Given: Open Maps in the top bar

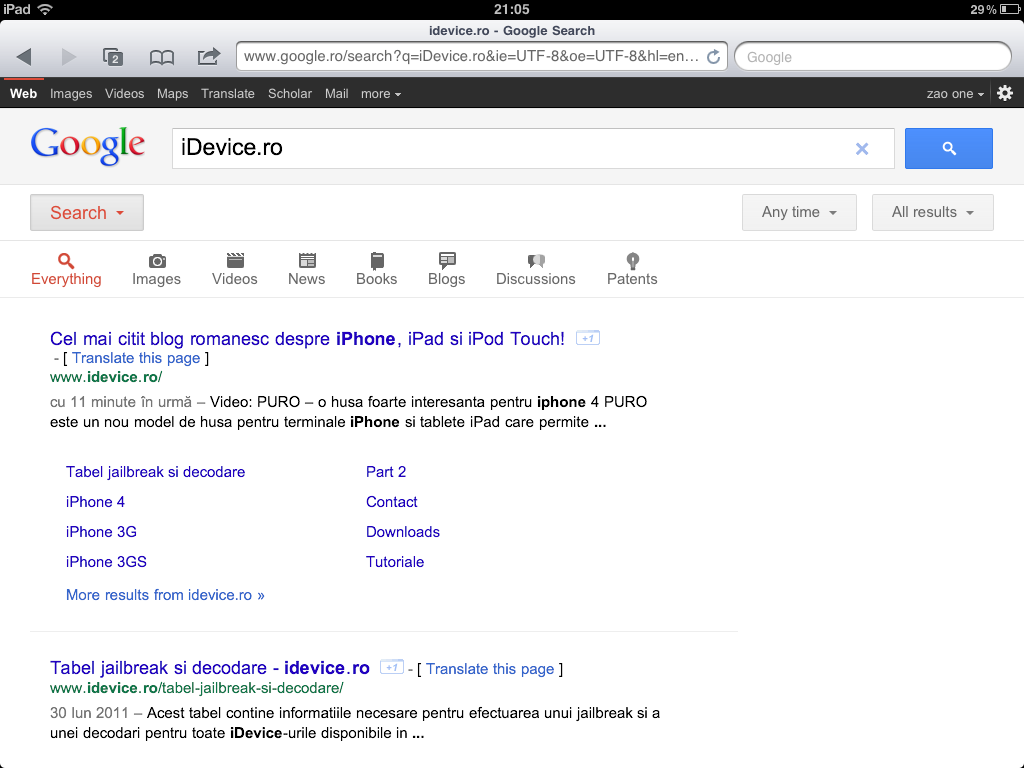Looking at the screenshot, I should point(172,93).
